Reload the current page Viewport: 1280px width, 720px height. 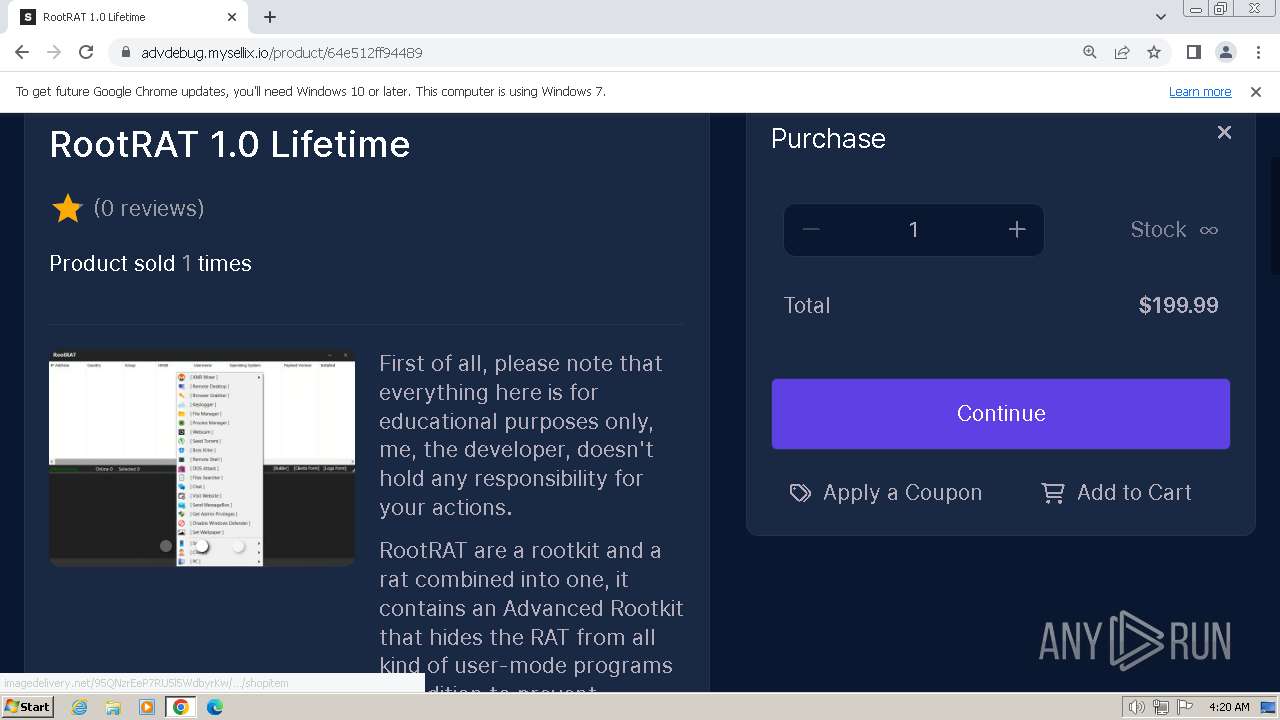pyautogui.click(x=86, y=52)
